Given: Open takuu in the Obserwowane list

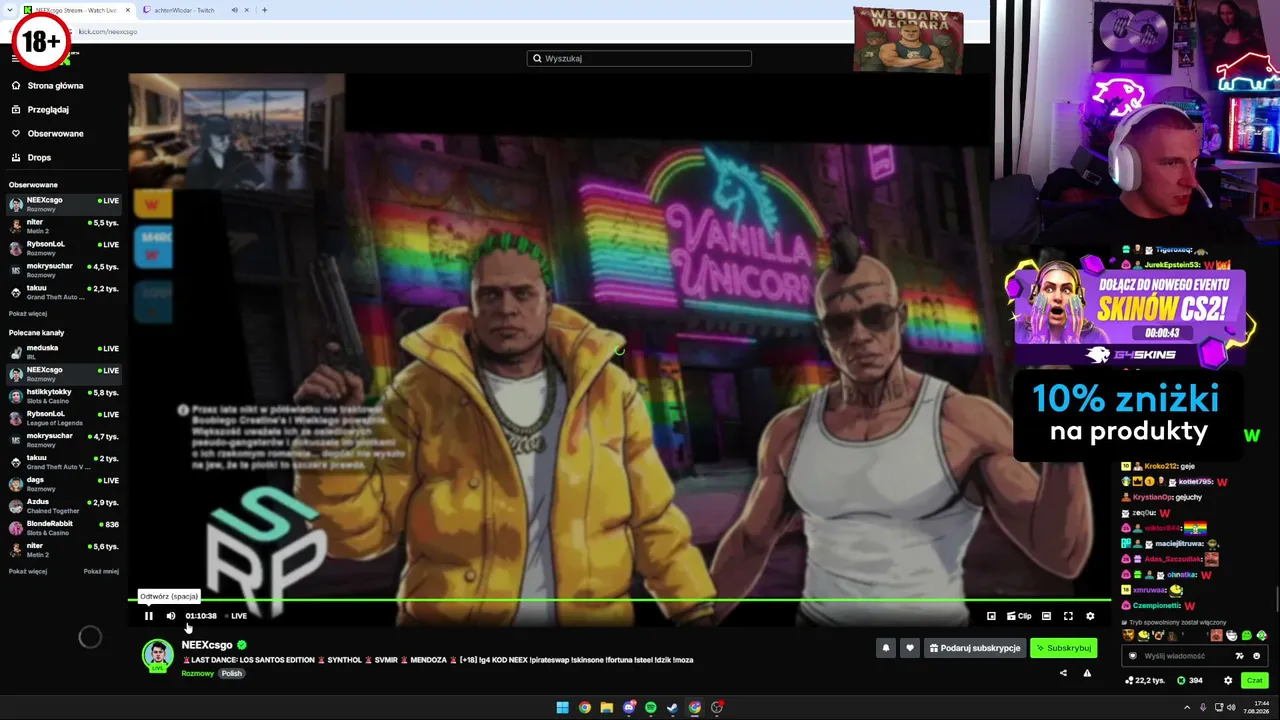Looking at the screenshot, I should point(64,293).
